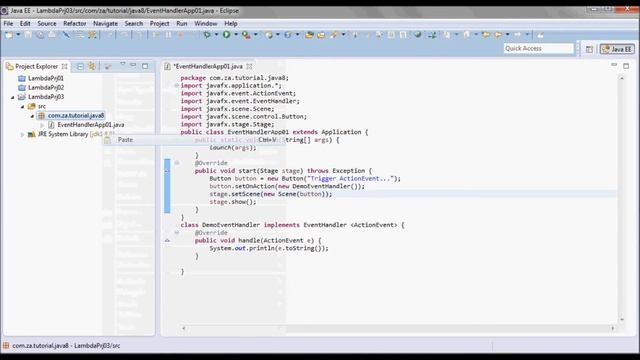Click the Print toolbar icon
This screenshot has height=360, width=640.
coord(52,35)
